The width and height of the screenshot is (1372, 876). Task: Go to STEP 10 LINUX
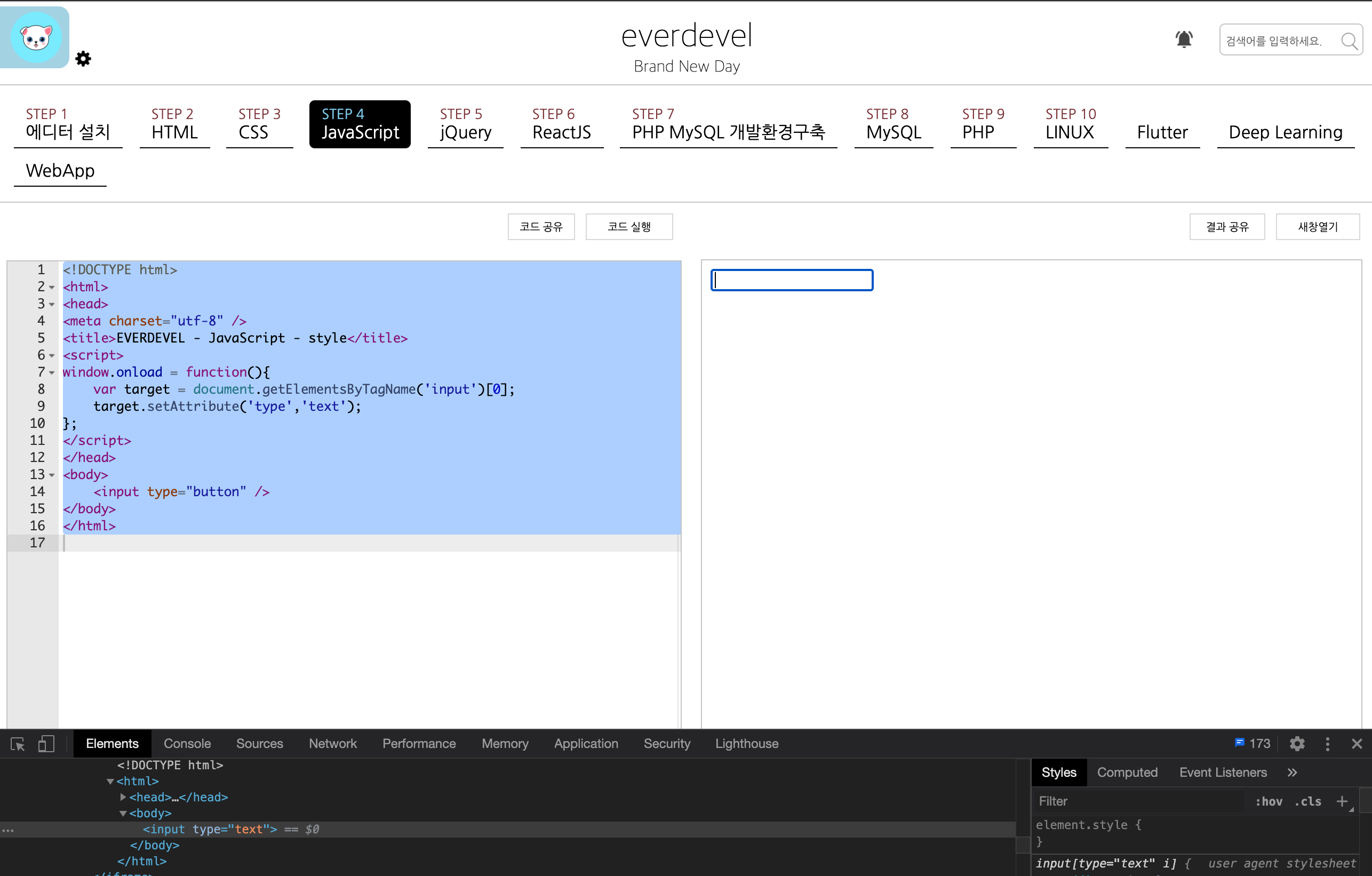click(x=1071, y=124)
